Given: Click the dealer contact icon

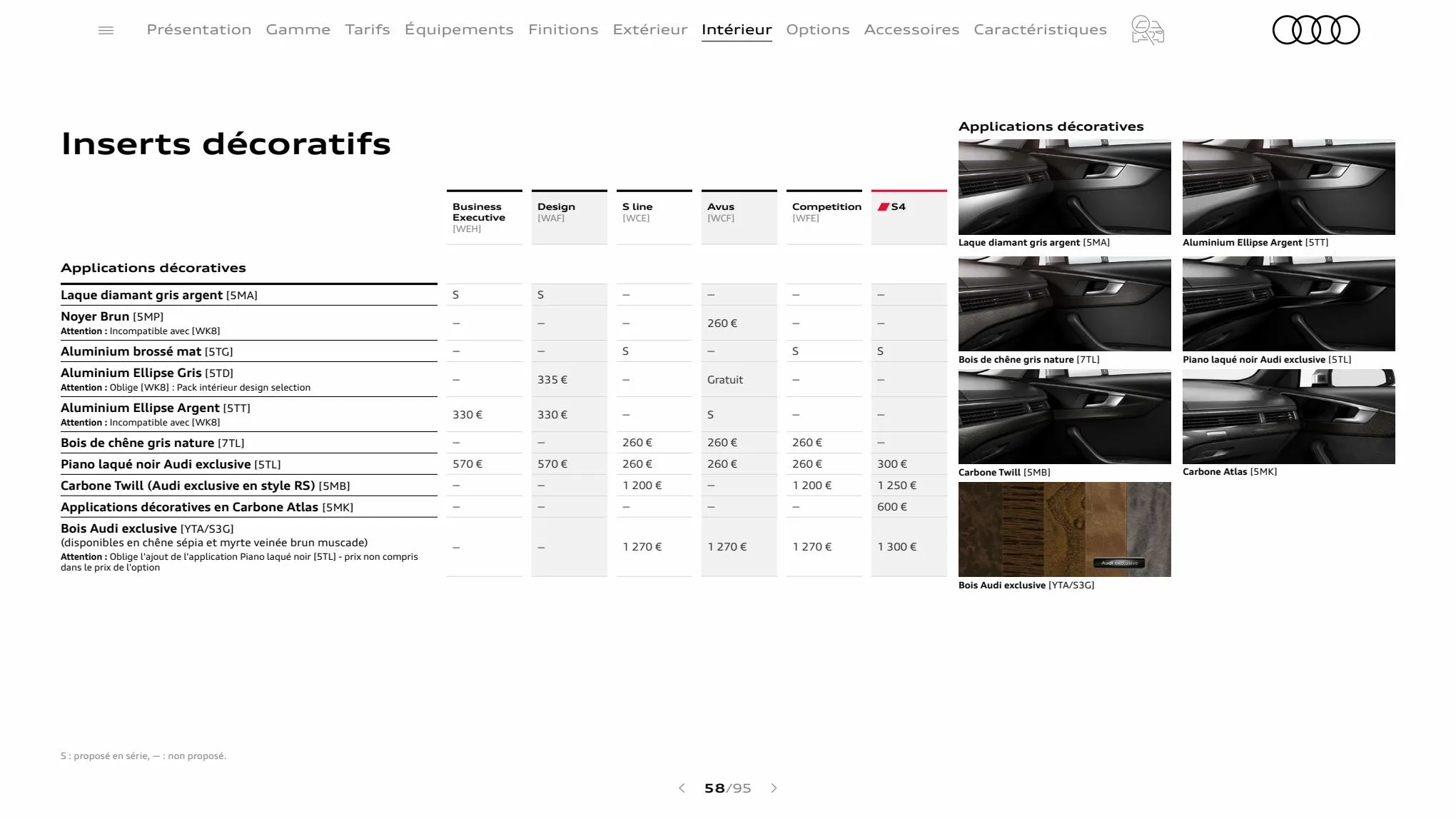Looking at the screenshot, I should [1148, 30].
